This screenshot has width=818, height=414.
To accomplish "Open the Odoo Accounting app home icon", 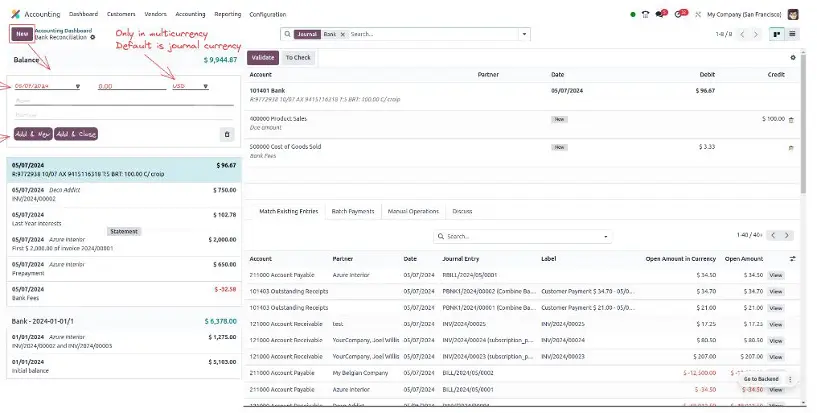I will (x=16, y=14).
